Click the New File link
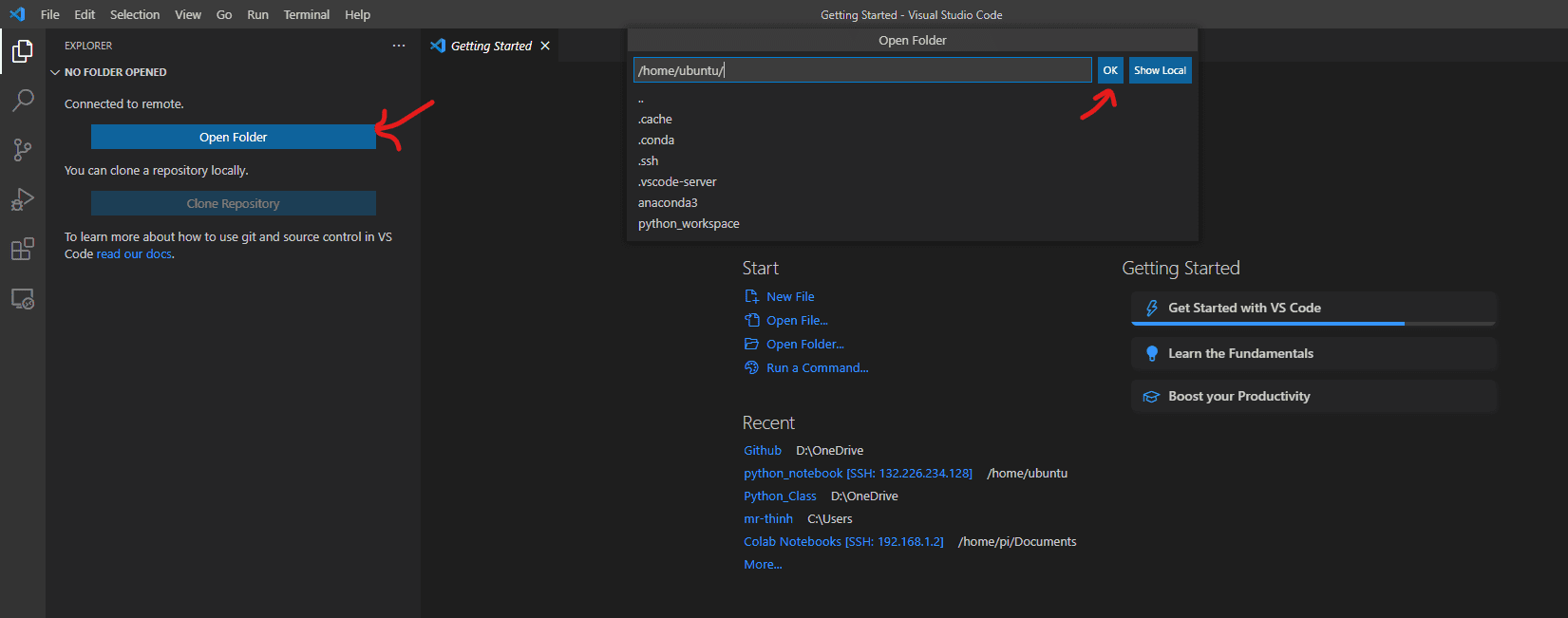The image size is (1568, 618). (790, 296)
